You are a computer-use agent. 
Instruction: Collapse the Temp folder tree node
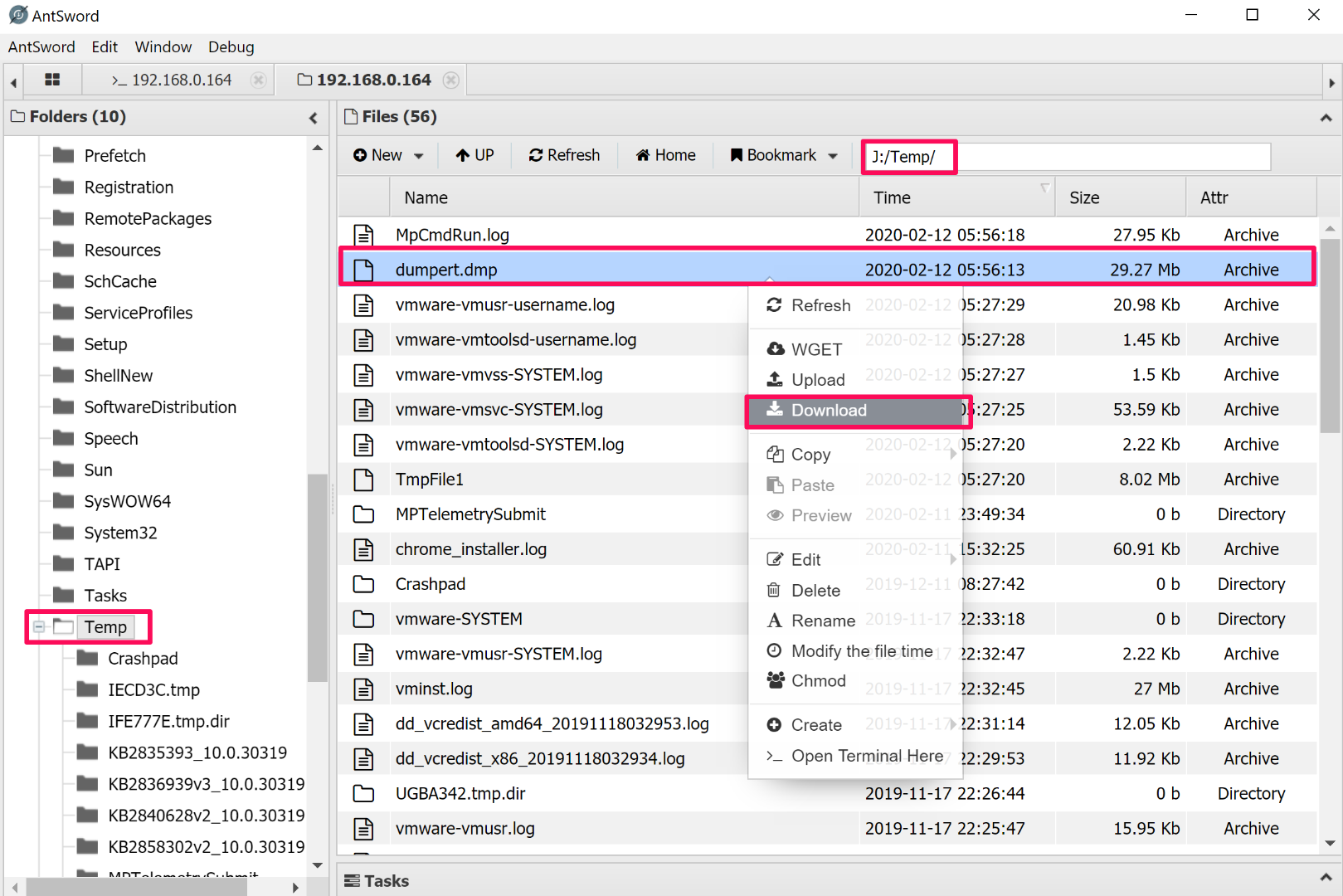(x=39, y=627)
